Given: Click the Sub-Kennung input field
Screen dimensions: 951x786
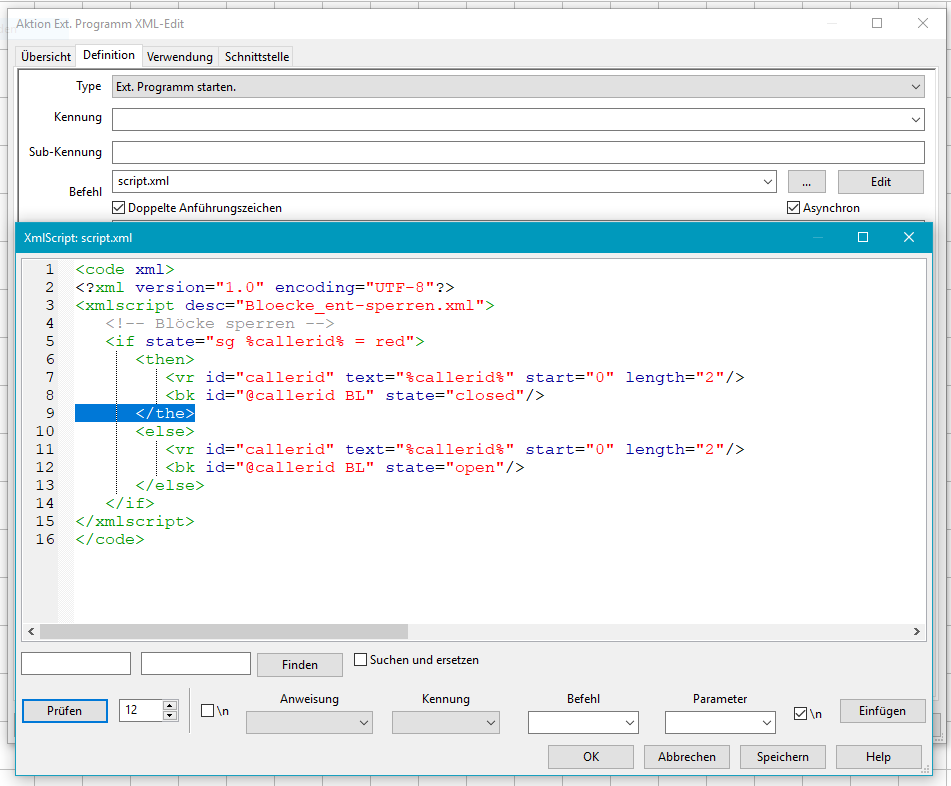Looking at the screenshot, I should 517,152.
